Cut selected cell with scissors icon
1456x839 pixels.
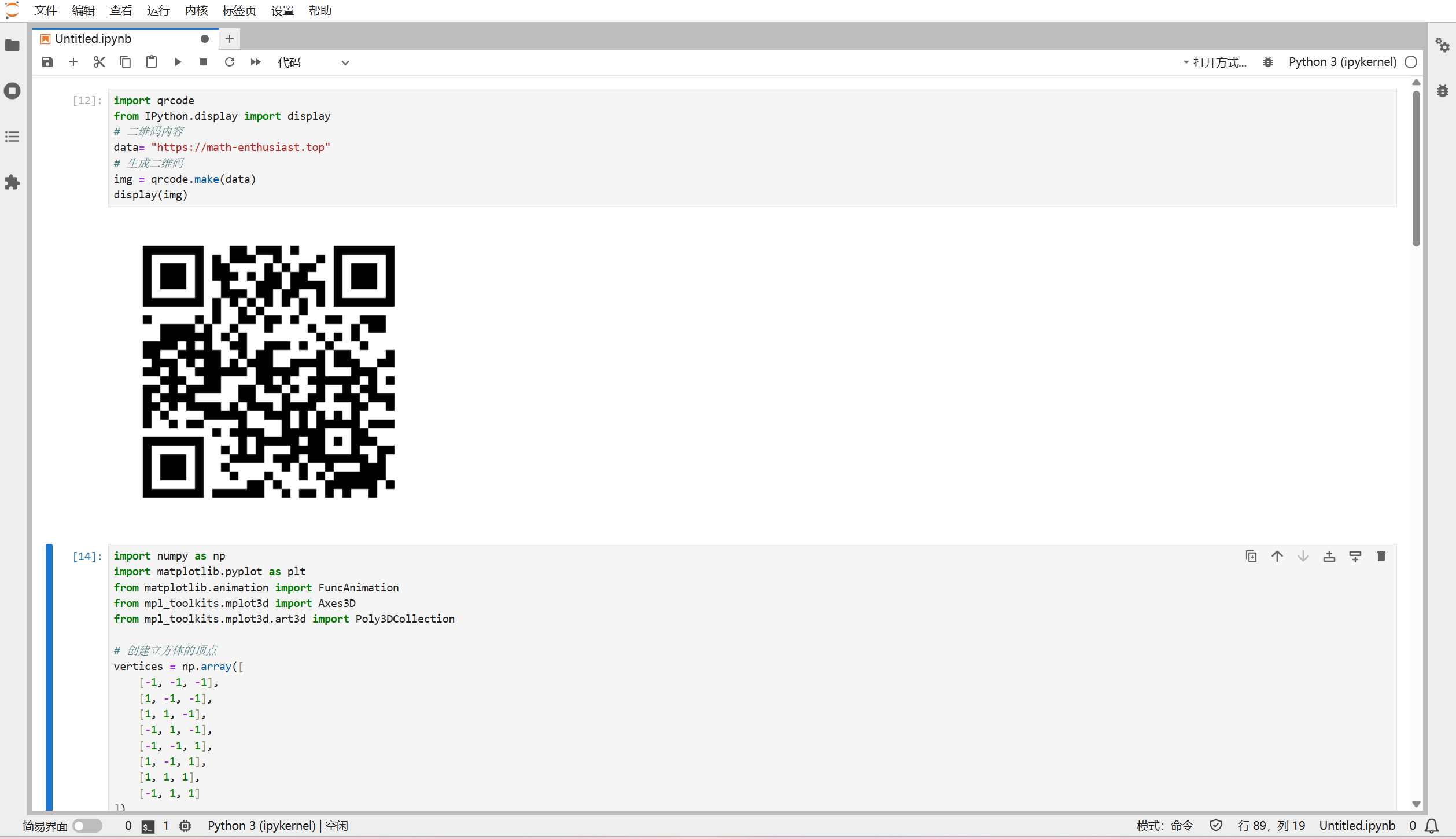click(x=99, y=62)
